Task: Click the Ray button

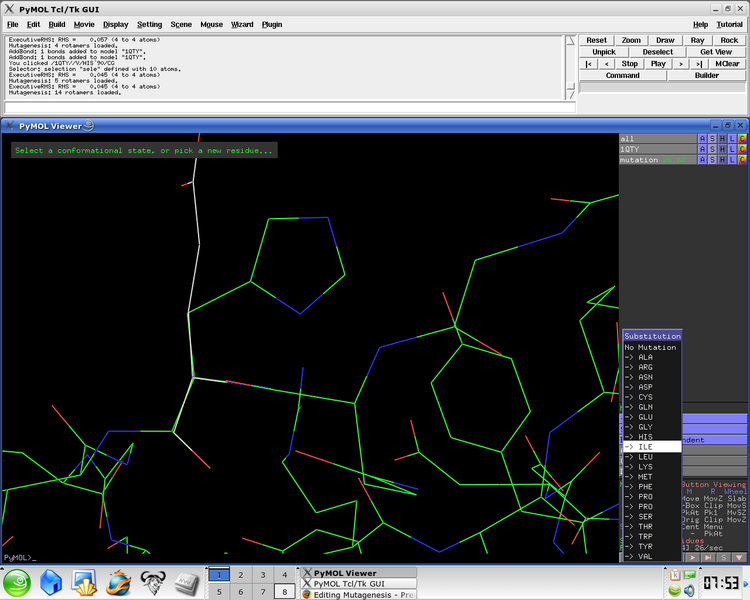Action: [697, 40]
